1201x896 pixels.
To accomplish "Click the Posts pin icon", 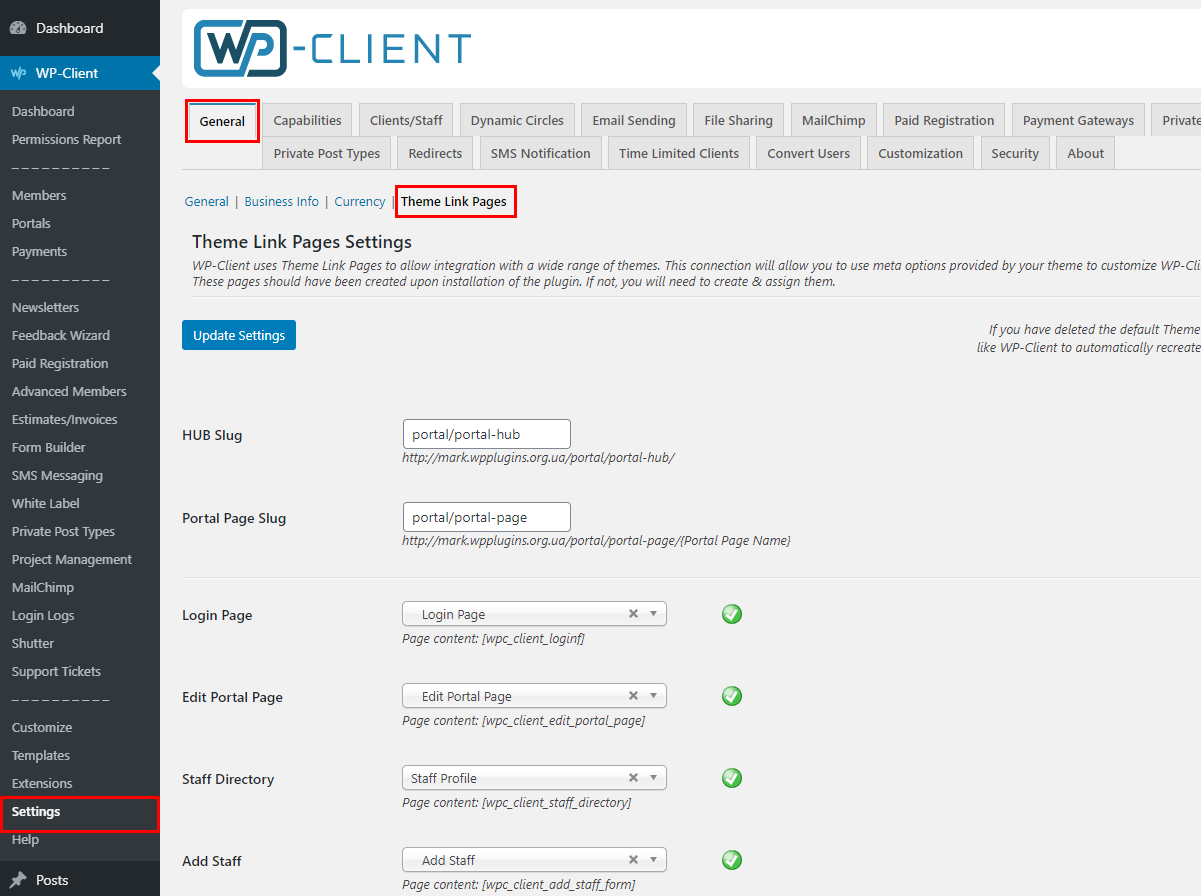I will (18, 880).
